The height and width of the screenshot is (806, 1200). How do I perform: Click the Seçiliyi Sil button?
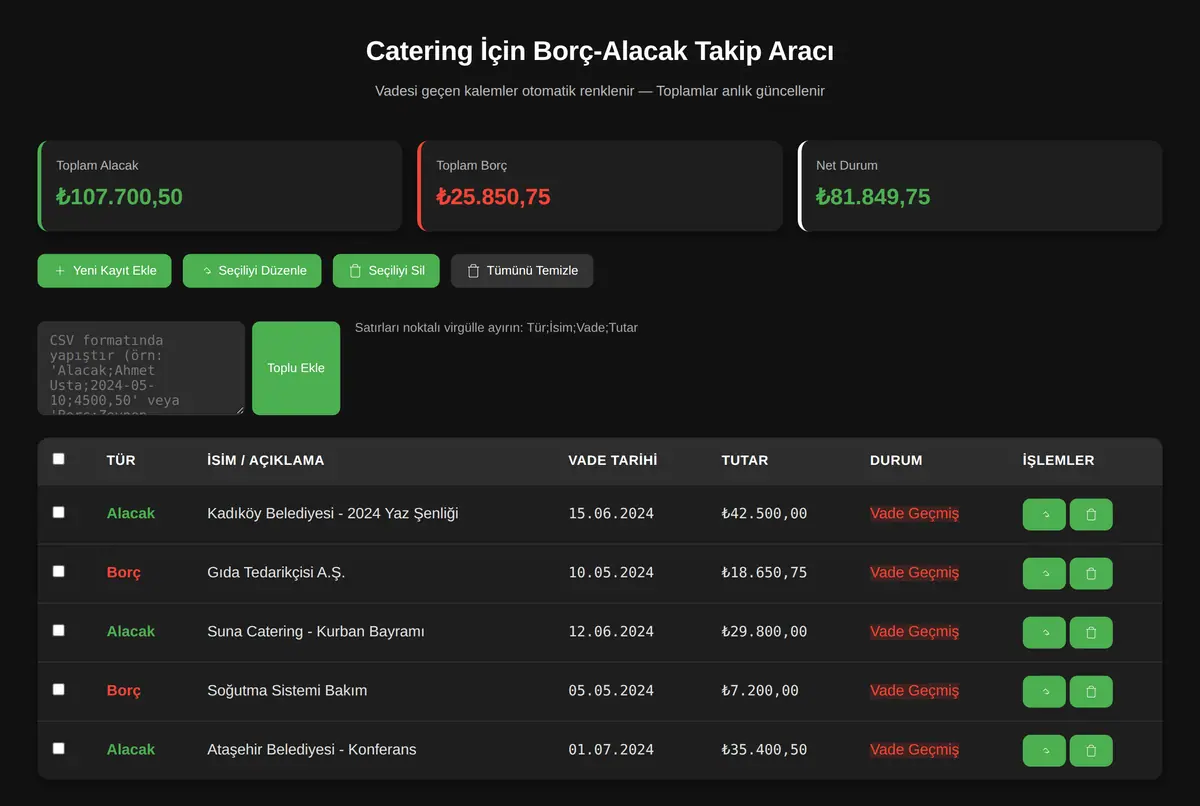pos(386,271)
